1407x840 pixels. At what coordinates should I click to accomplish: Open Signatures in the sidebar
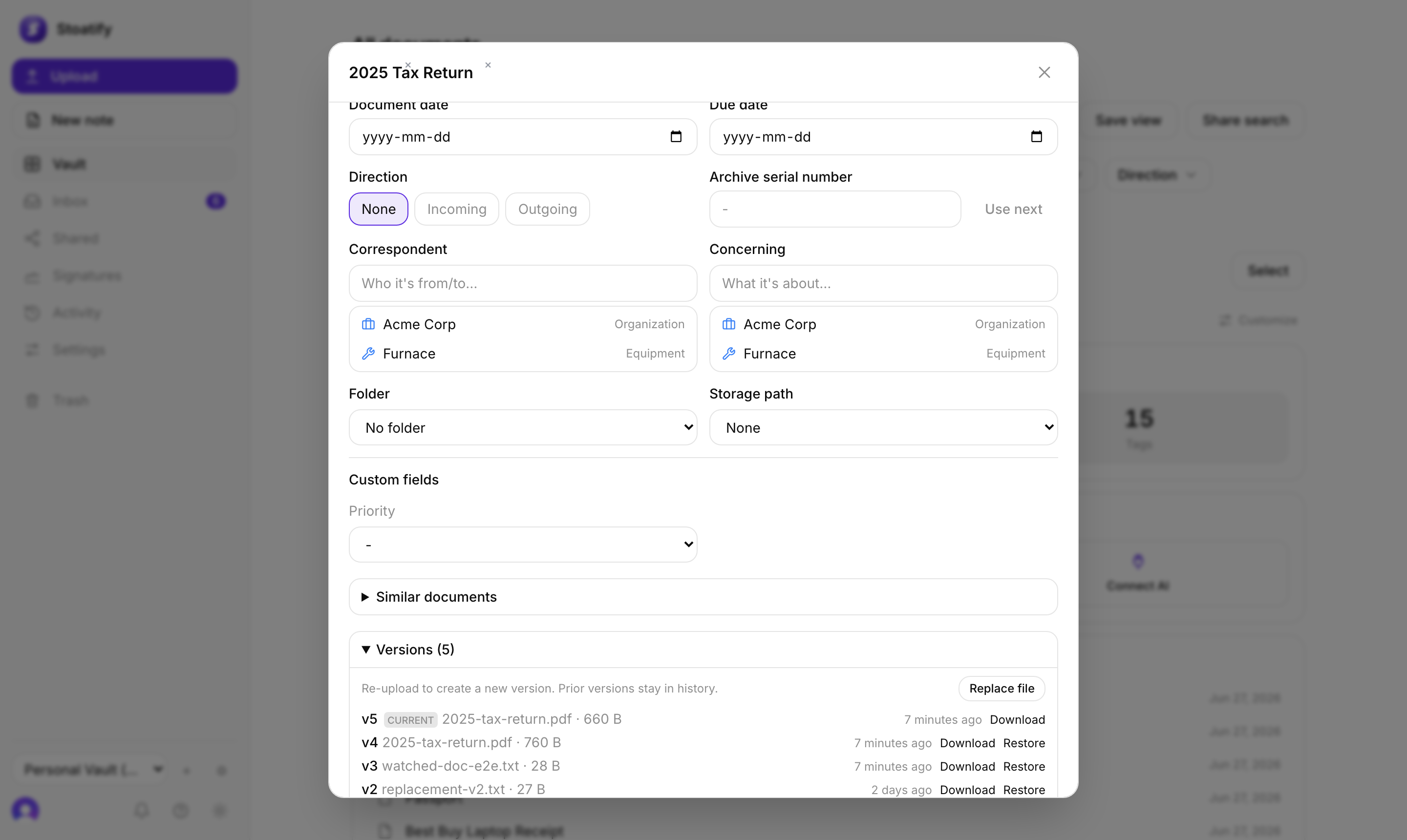125,275
